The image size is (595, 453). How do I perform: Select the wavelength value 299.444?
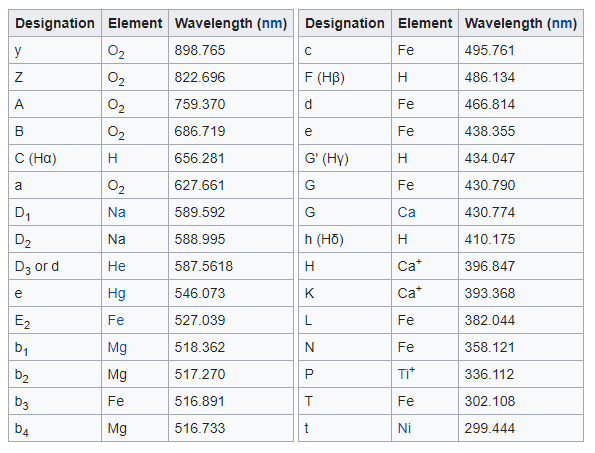click(x=490, y=428)
